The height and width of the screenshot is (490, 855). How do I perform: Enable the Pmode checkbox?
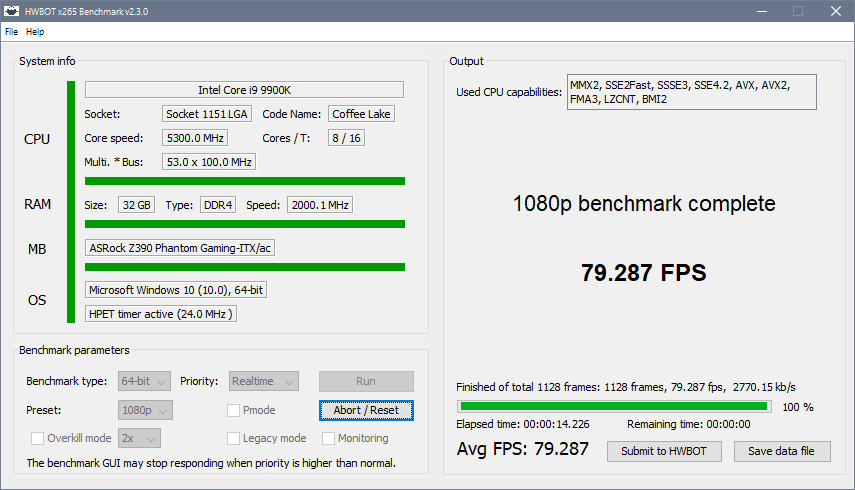click(x=233, y=410)
